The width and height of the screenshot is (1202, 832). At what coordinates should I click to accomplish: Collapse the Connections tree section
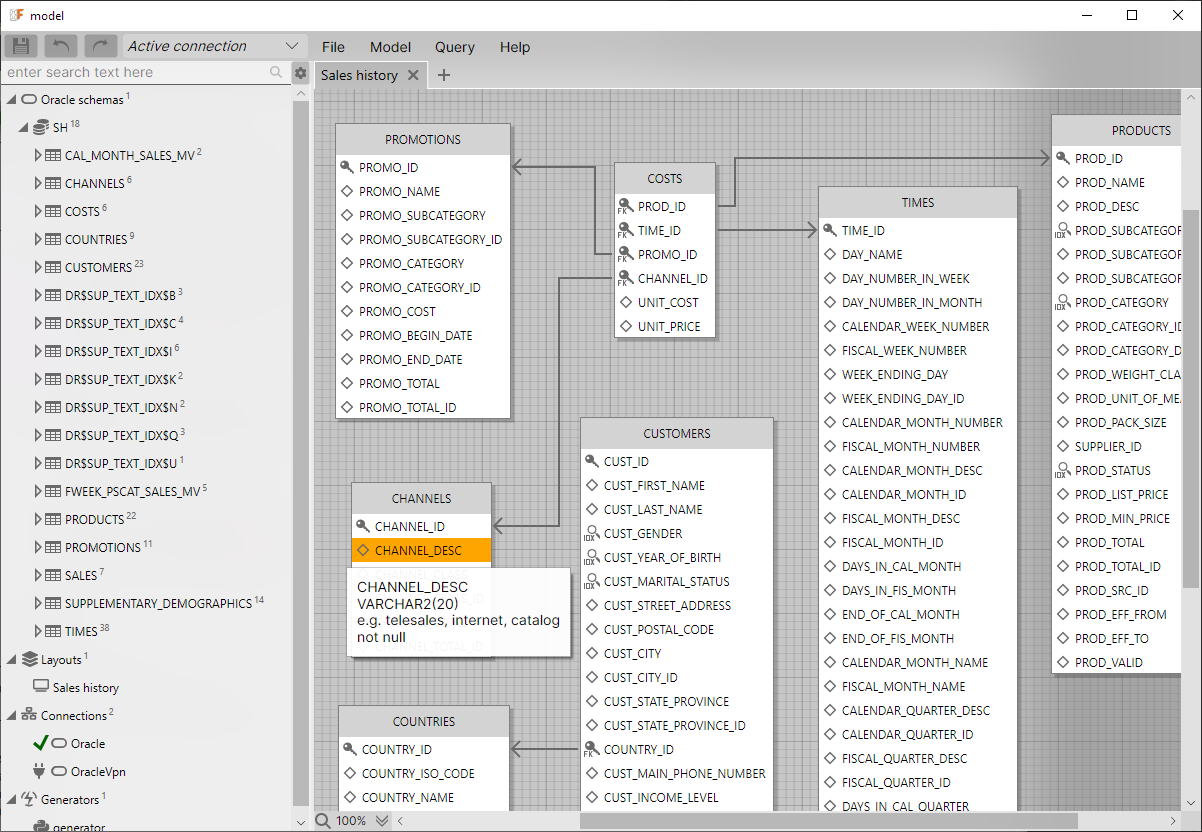(12, 716)
